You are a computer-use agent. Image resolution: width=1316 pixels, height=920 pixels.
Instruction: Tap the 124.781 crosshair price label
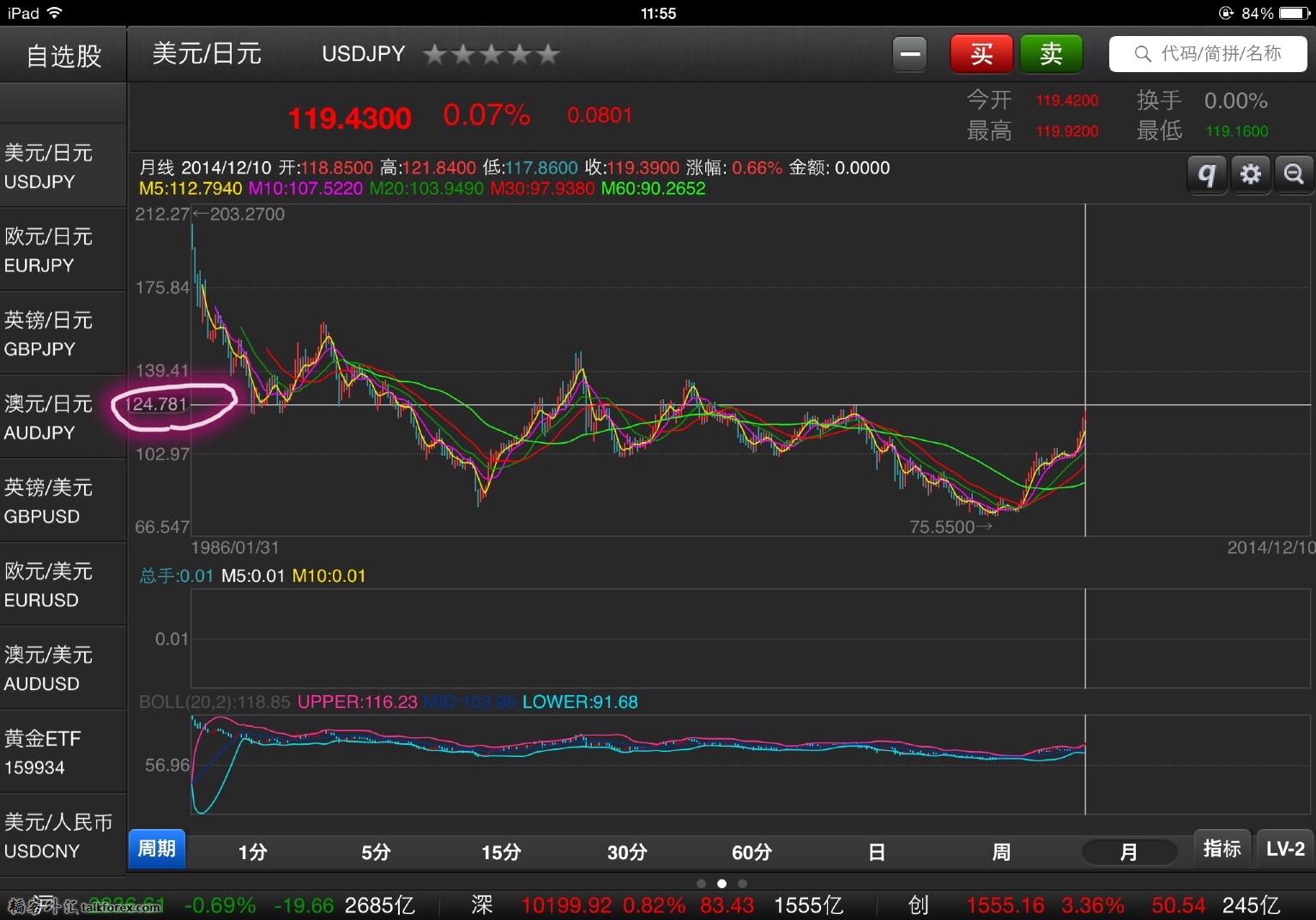point(155,404)
